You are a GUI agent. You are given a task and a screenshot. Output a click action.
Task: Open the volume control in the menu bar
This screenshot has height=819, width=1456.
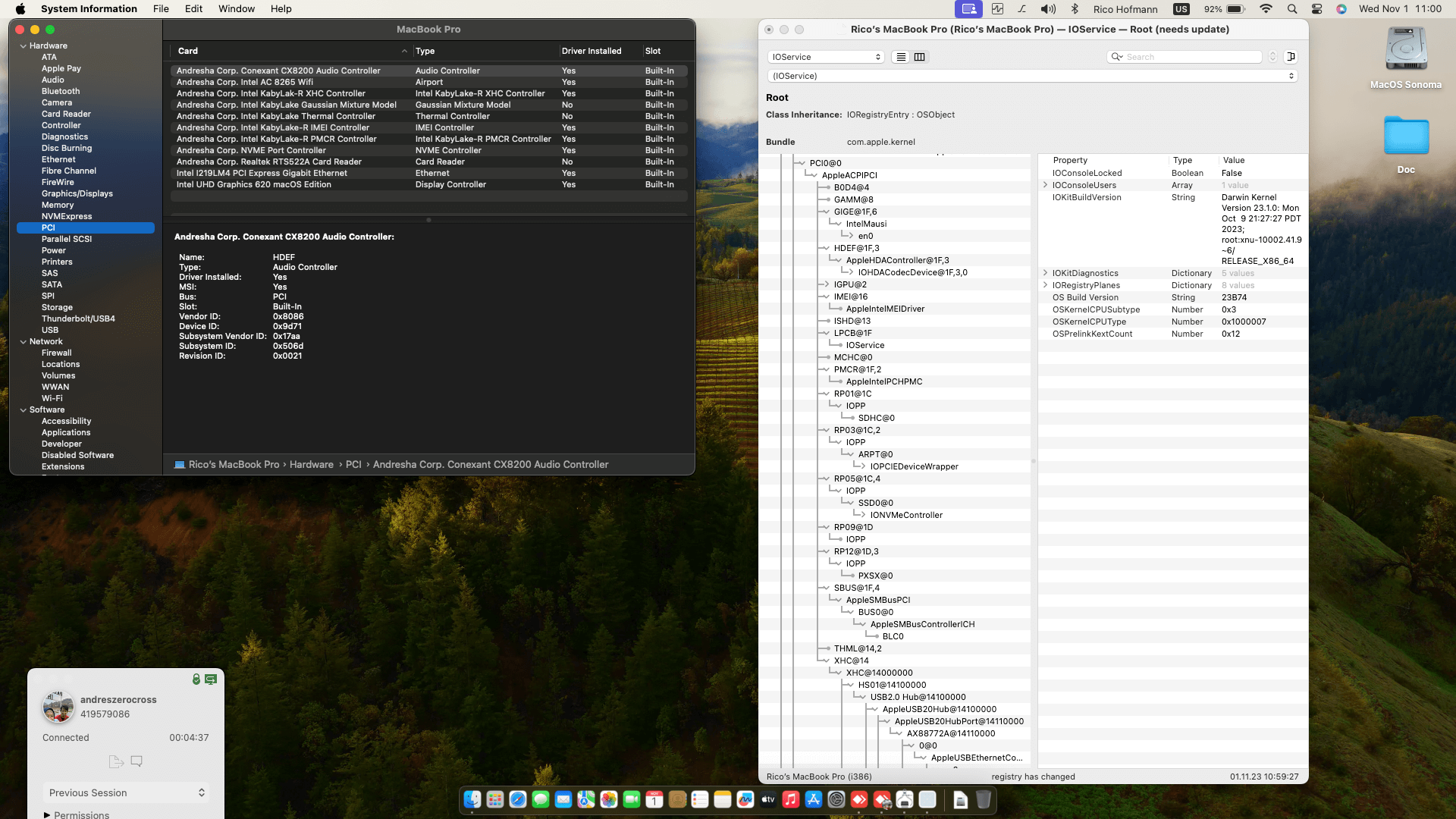[1048, 9]
